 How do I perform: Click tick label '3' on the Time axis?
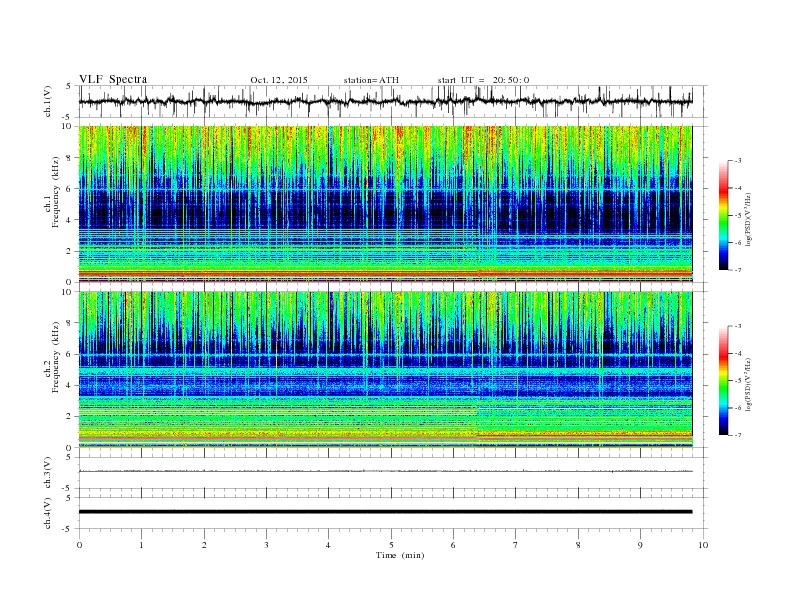266,545
